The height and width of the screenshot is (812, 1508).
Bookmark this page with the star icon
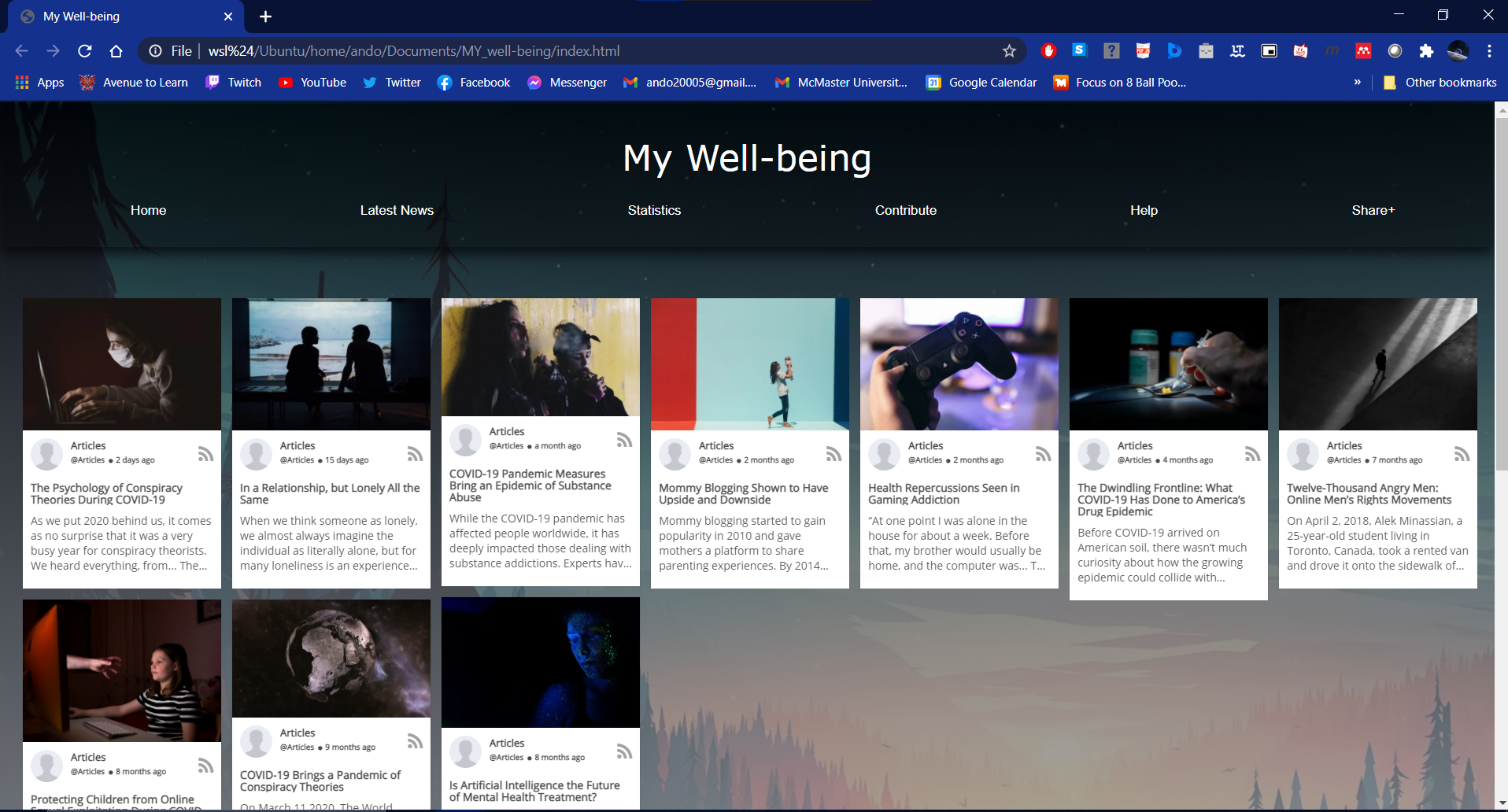1009,51
